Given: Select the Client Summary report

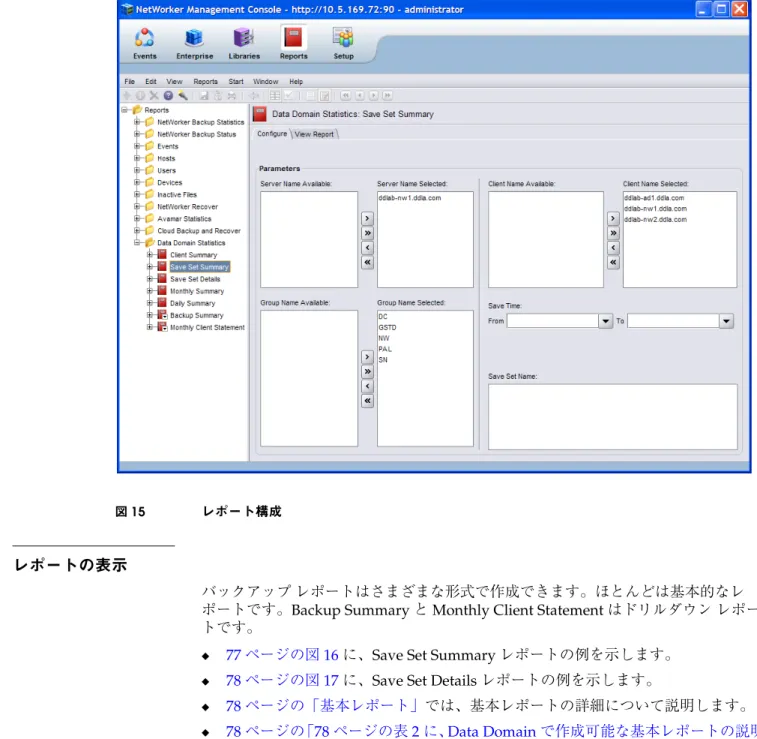Looking at the screenshot, I should coord(194,255).
